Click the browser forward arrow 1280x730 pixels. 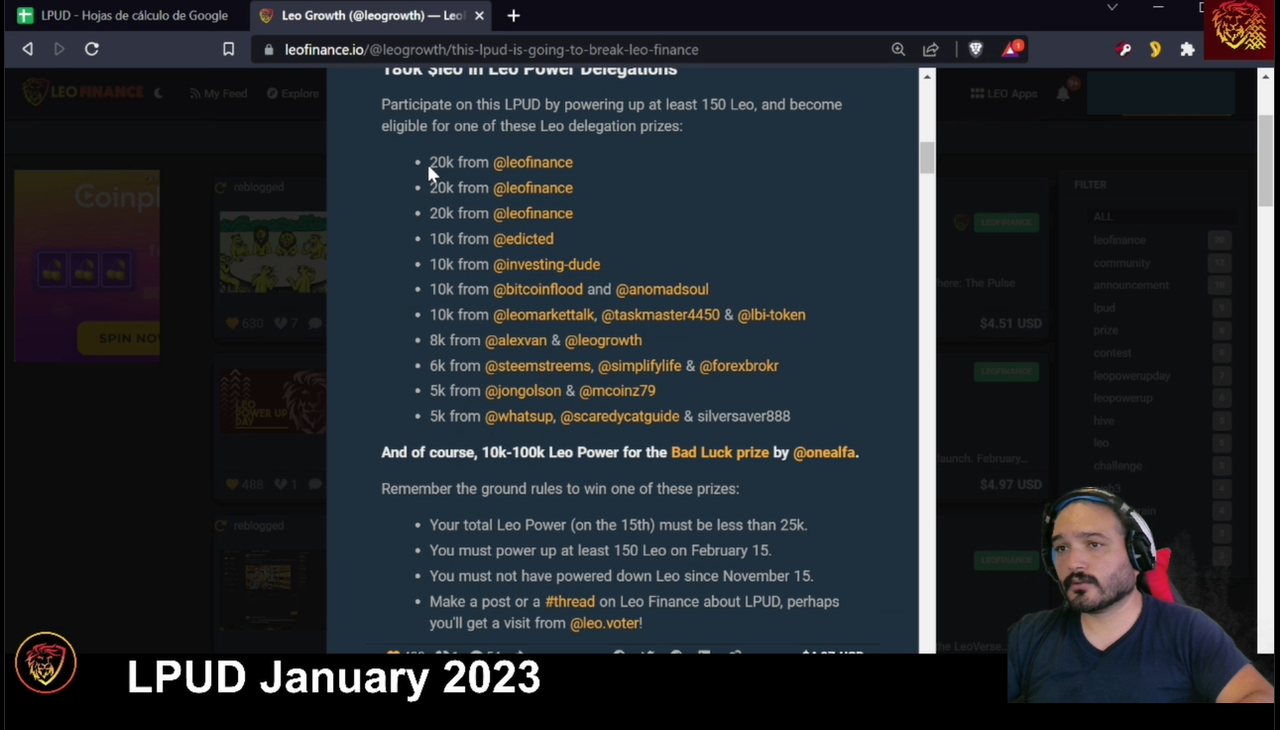tap(59, 49)
